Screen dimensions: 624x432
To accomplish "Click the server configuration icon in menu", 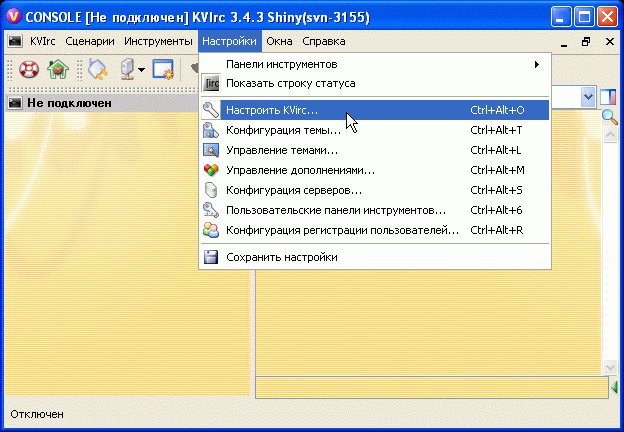I will (211, 190).
